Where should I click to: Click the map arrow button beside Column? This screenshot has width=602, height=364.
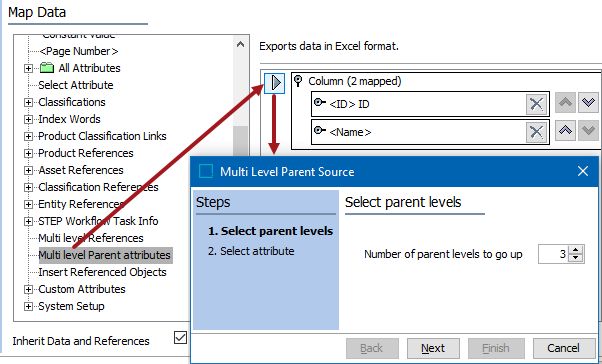(x=275, y=83)
